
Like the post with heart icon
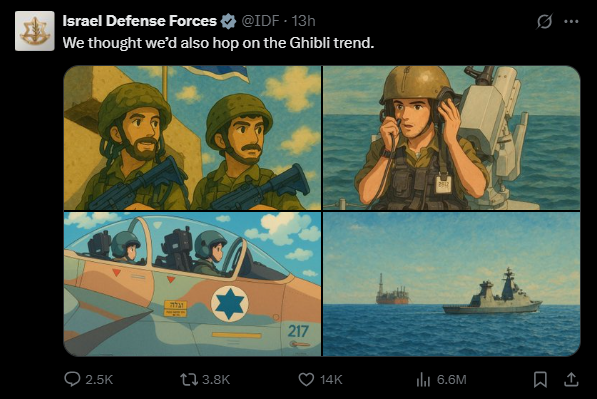tap(306, 379)
